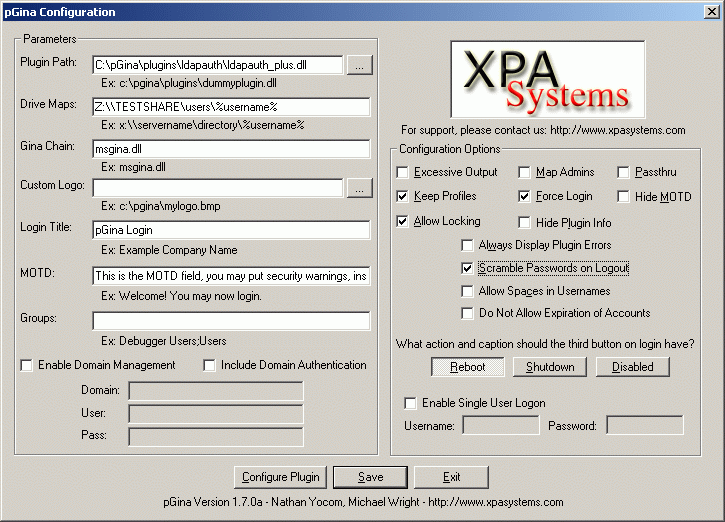
Task: Browse for the Plugin Path file
Action: click(x=359, y=65)
